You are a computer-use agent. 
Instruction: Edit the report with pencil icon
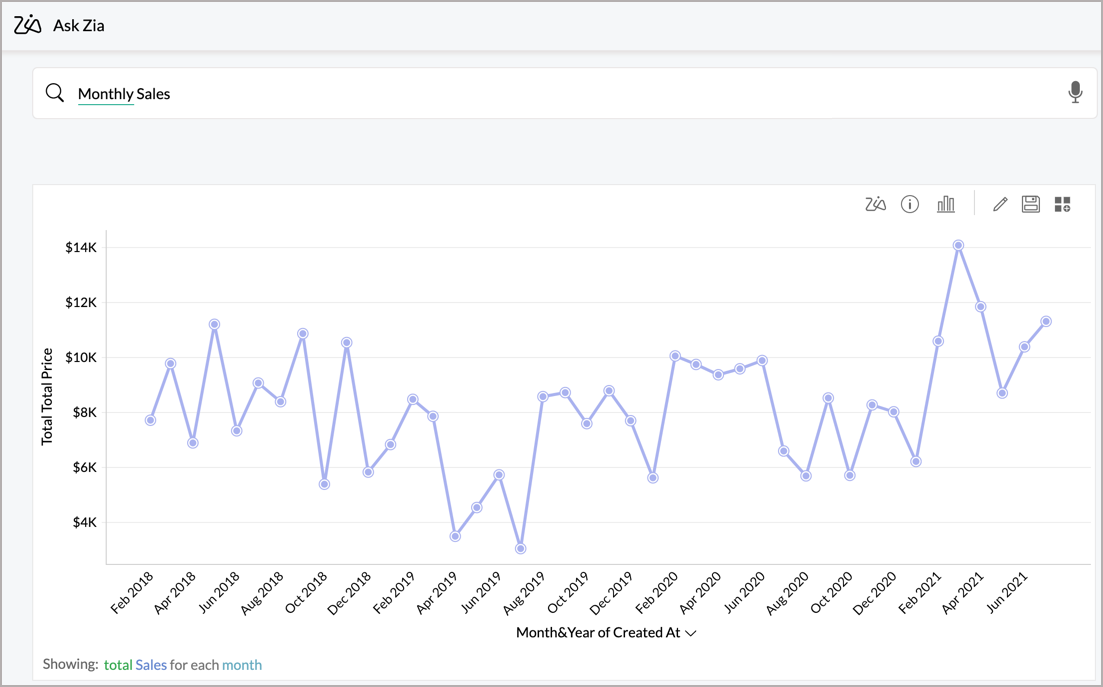pos(999,204)
